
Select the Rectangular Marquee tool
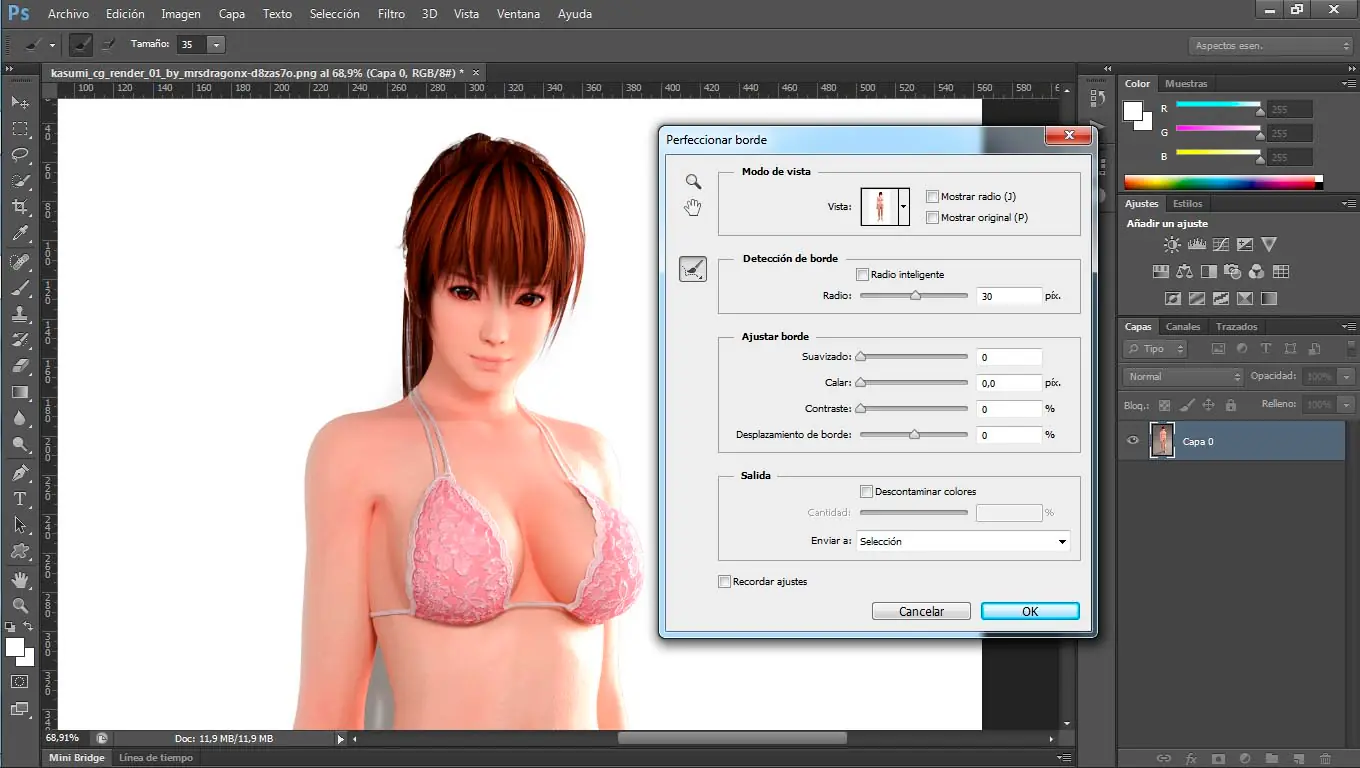(x=20, y=129)
